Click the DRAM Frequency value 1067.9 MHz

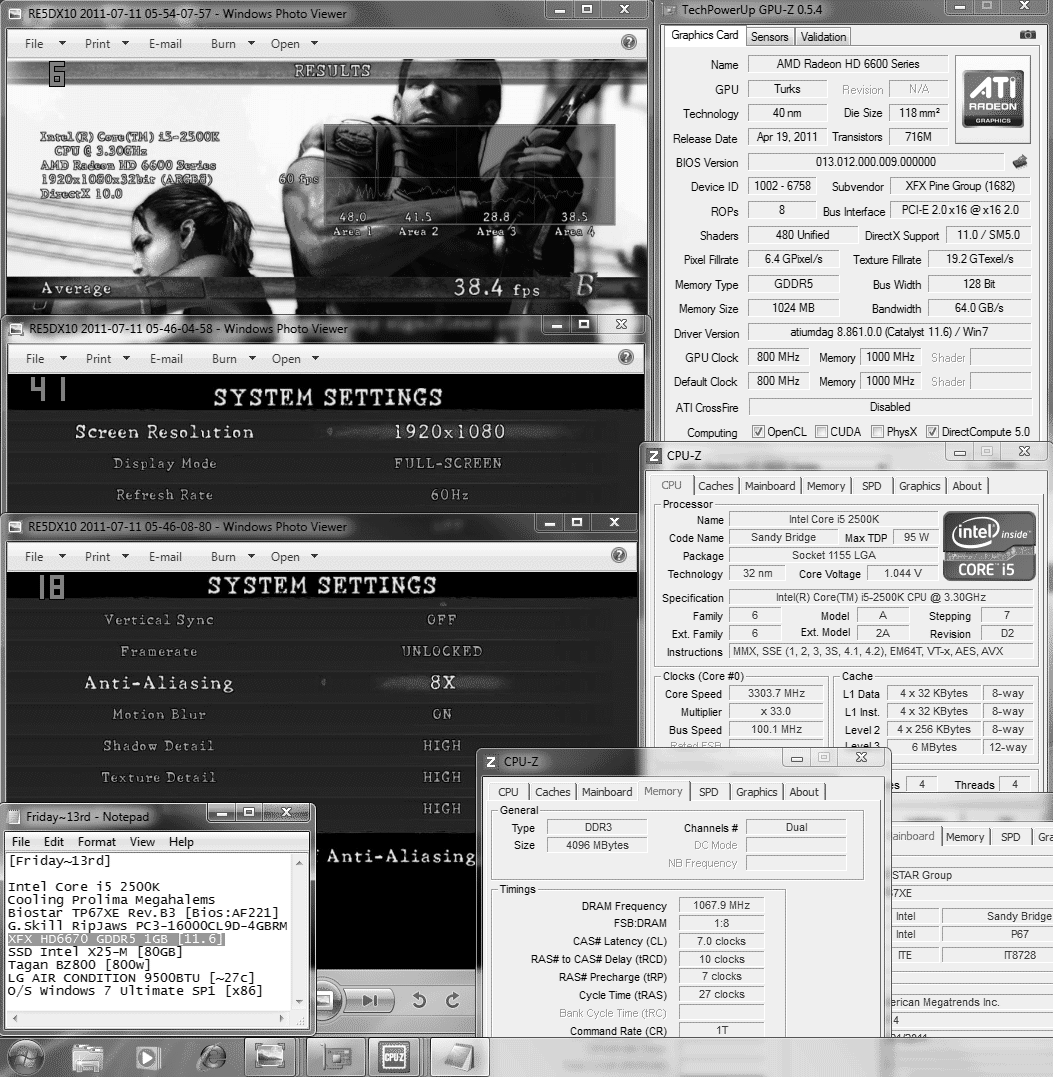[721, 905]
